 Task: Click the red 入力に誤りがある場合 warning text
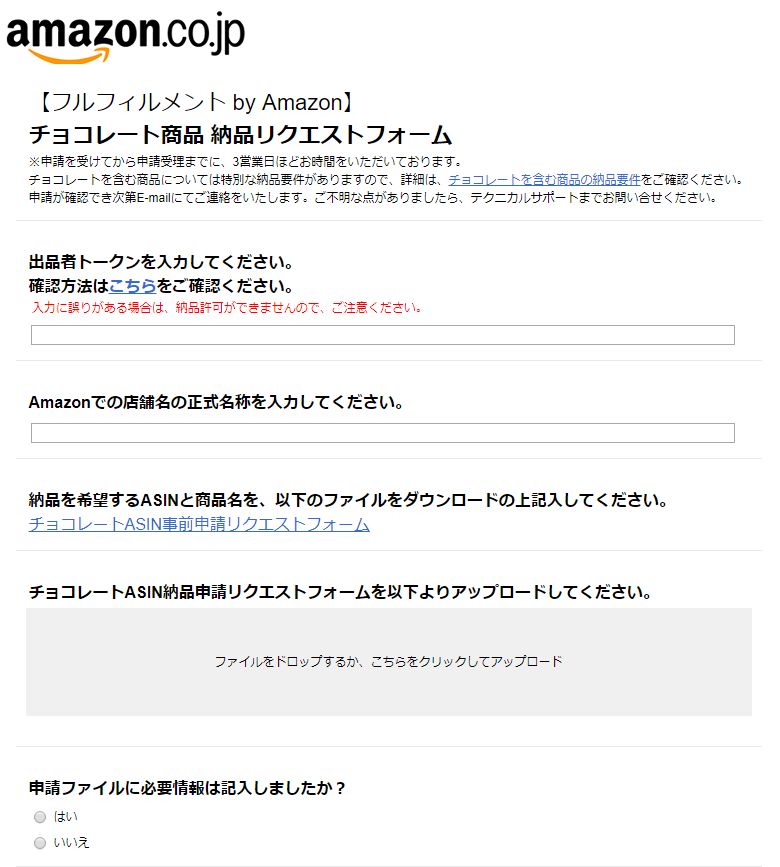click(227, 307)
